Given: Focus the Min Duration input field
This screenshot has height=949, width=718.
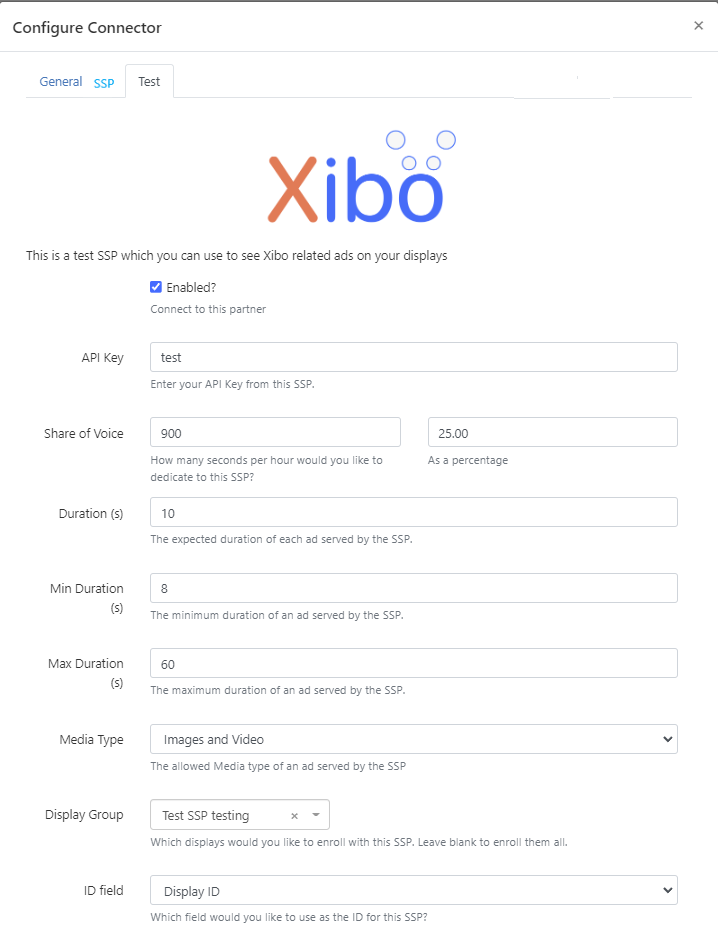Looking at the screenshot, I should click(413, 588).
